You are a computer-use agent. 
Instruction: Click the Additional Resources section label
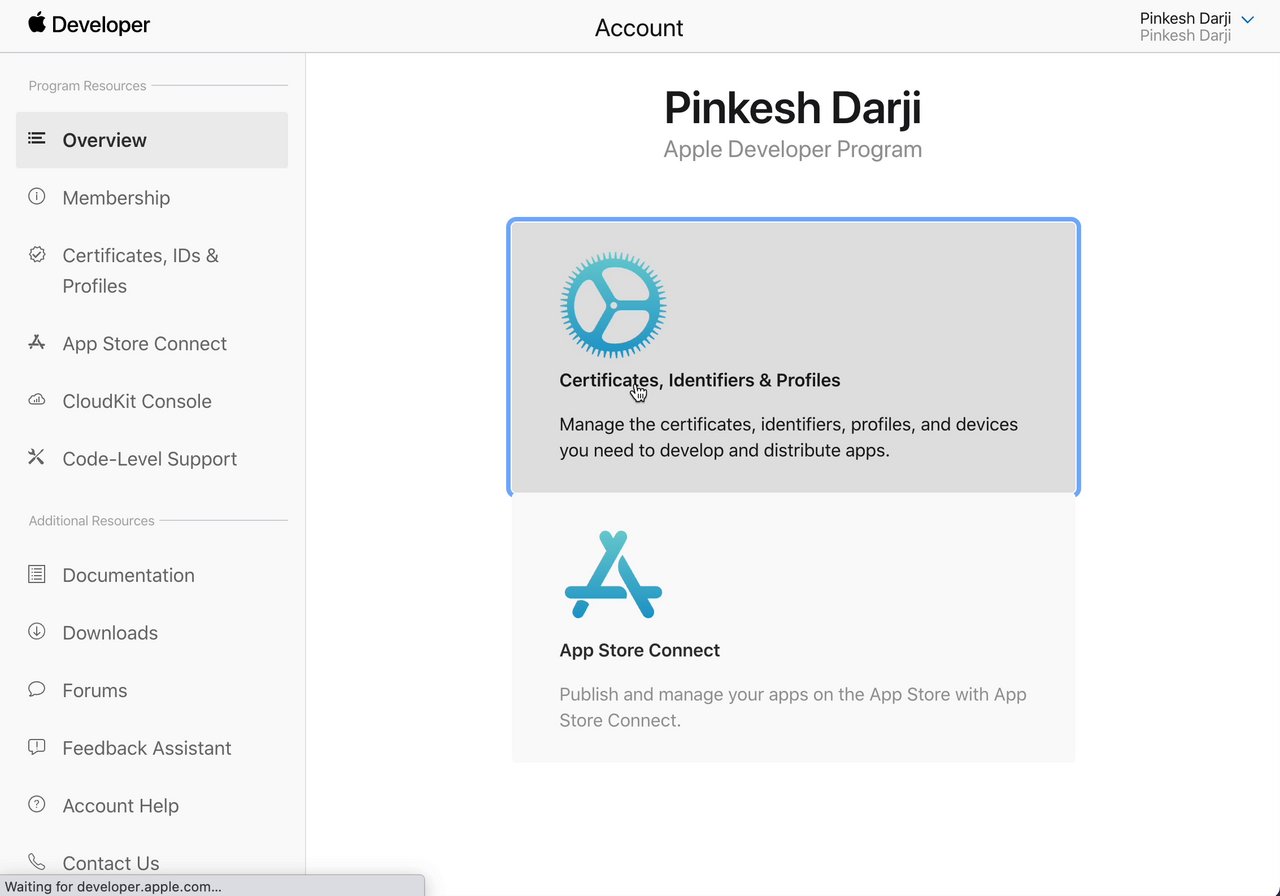click(x=91, y=521)
